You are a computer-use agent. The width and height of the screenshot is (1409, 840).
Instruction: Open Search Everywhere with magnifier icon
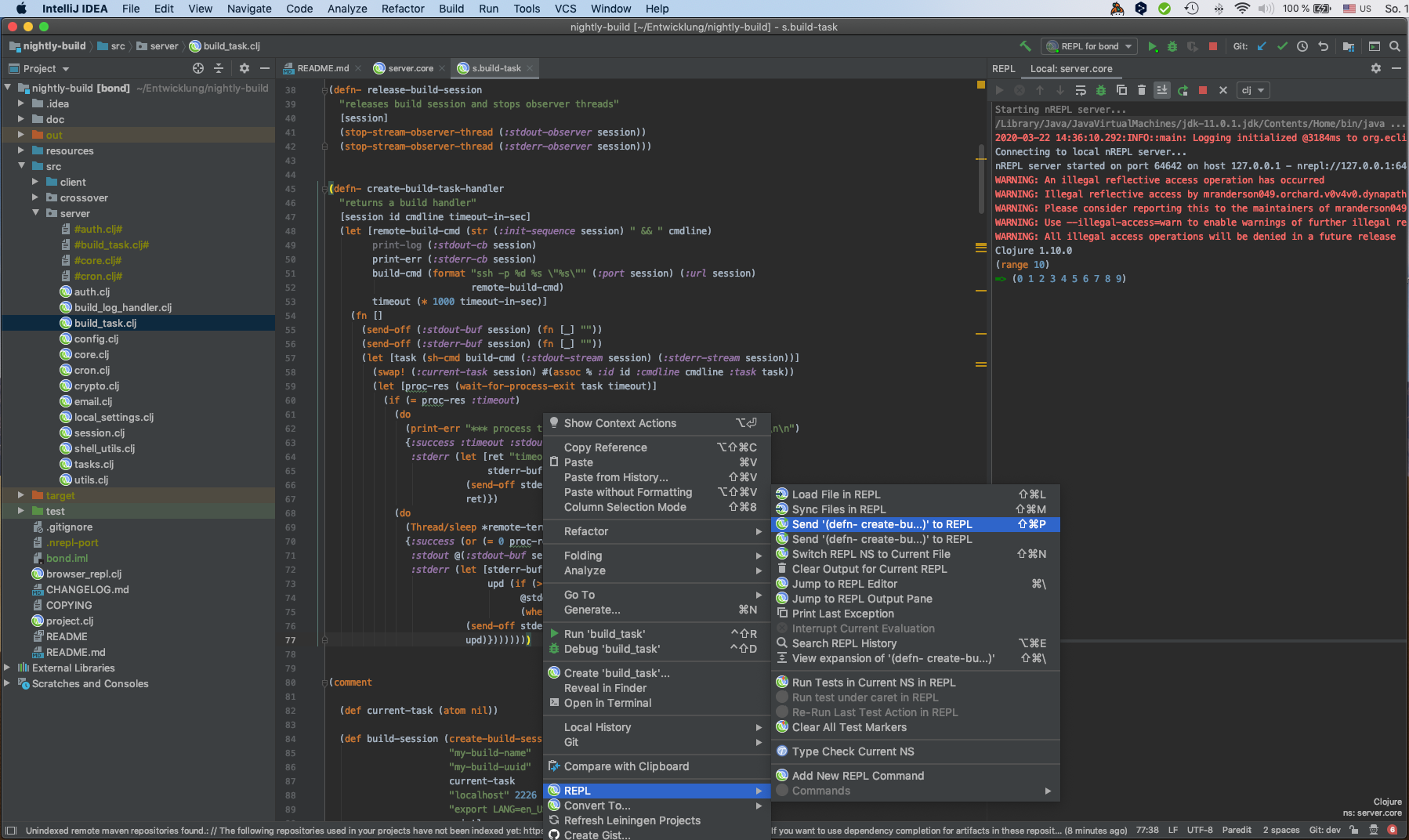1396,46
